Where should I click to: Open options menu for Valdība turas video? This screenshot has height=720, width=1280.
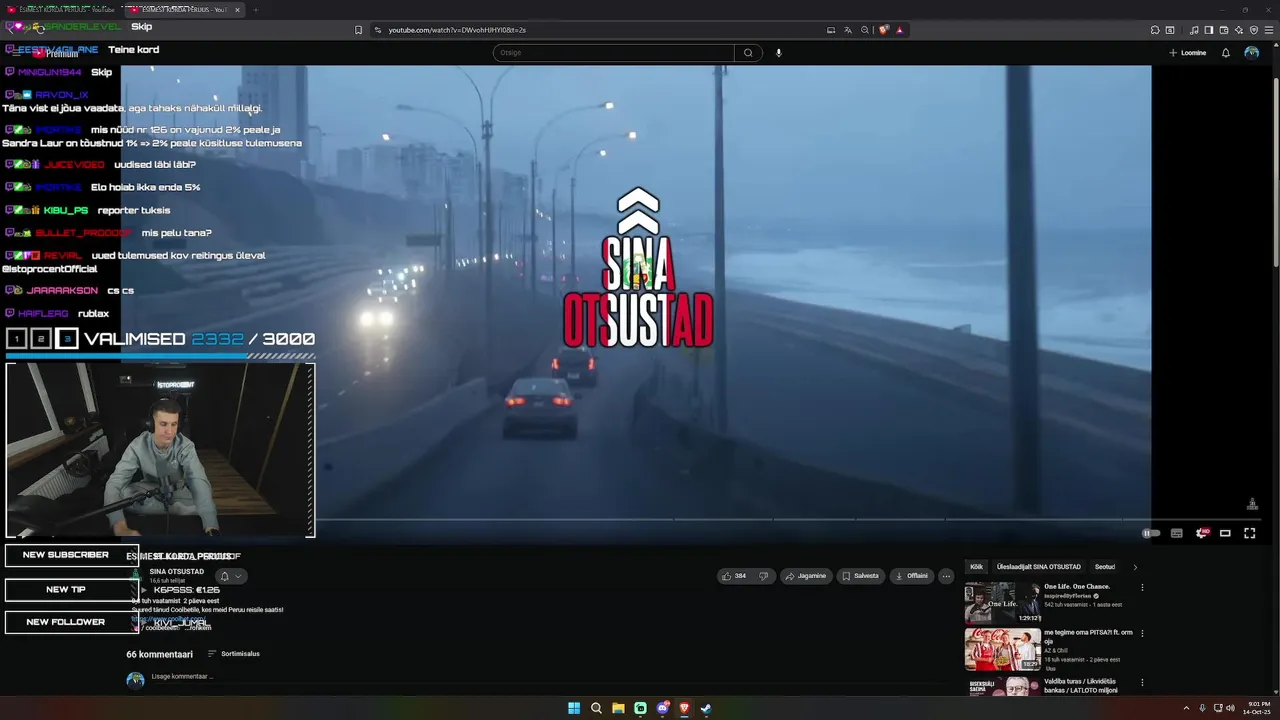tap(1142, 683)
